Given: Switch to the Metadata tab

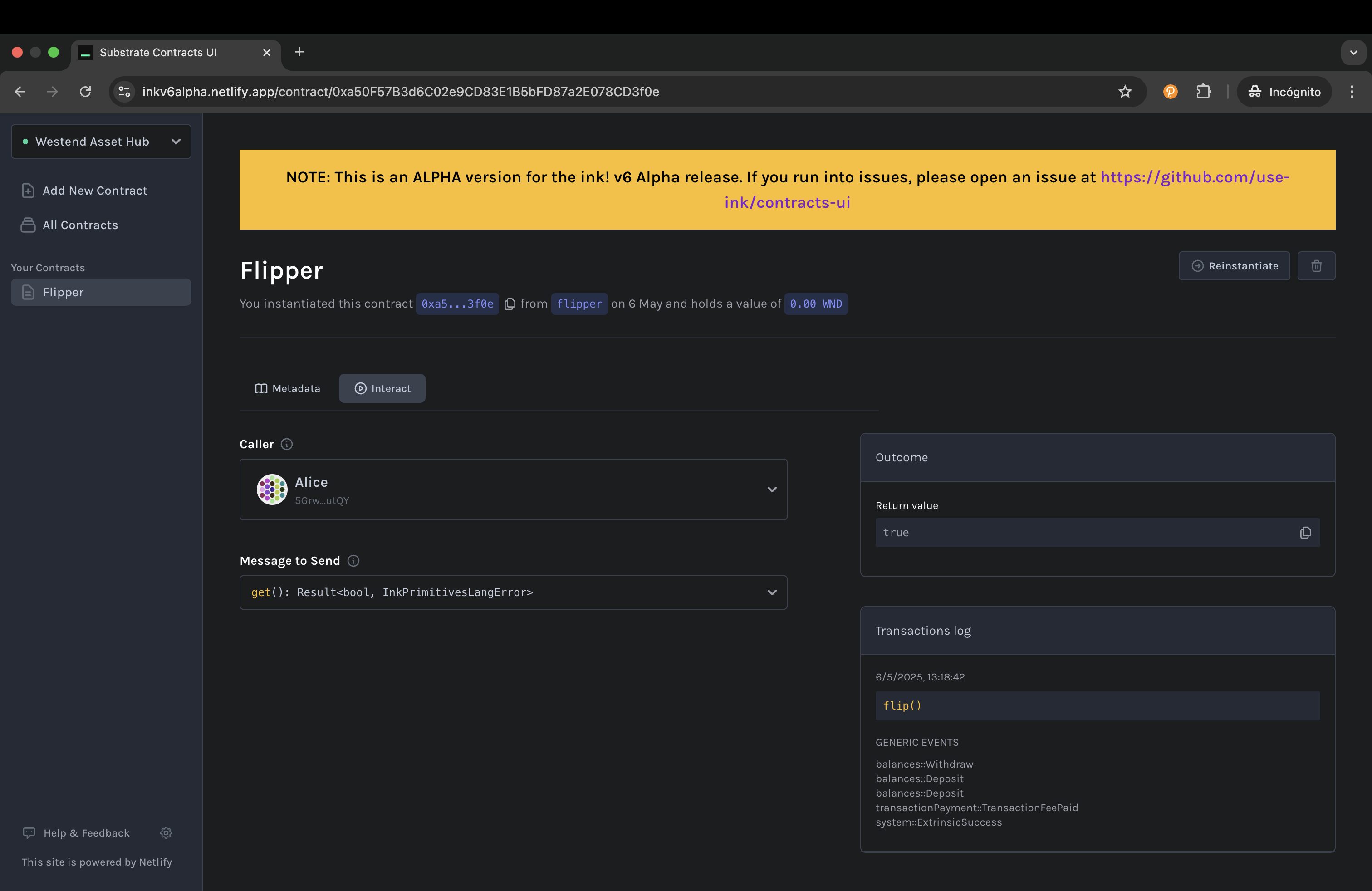Looking at the screenshot, I should tap(288, 388).
